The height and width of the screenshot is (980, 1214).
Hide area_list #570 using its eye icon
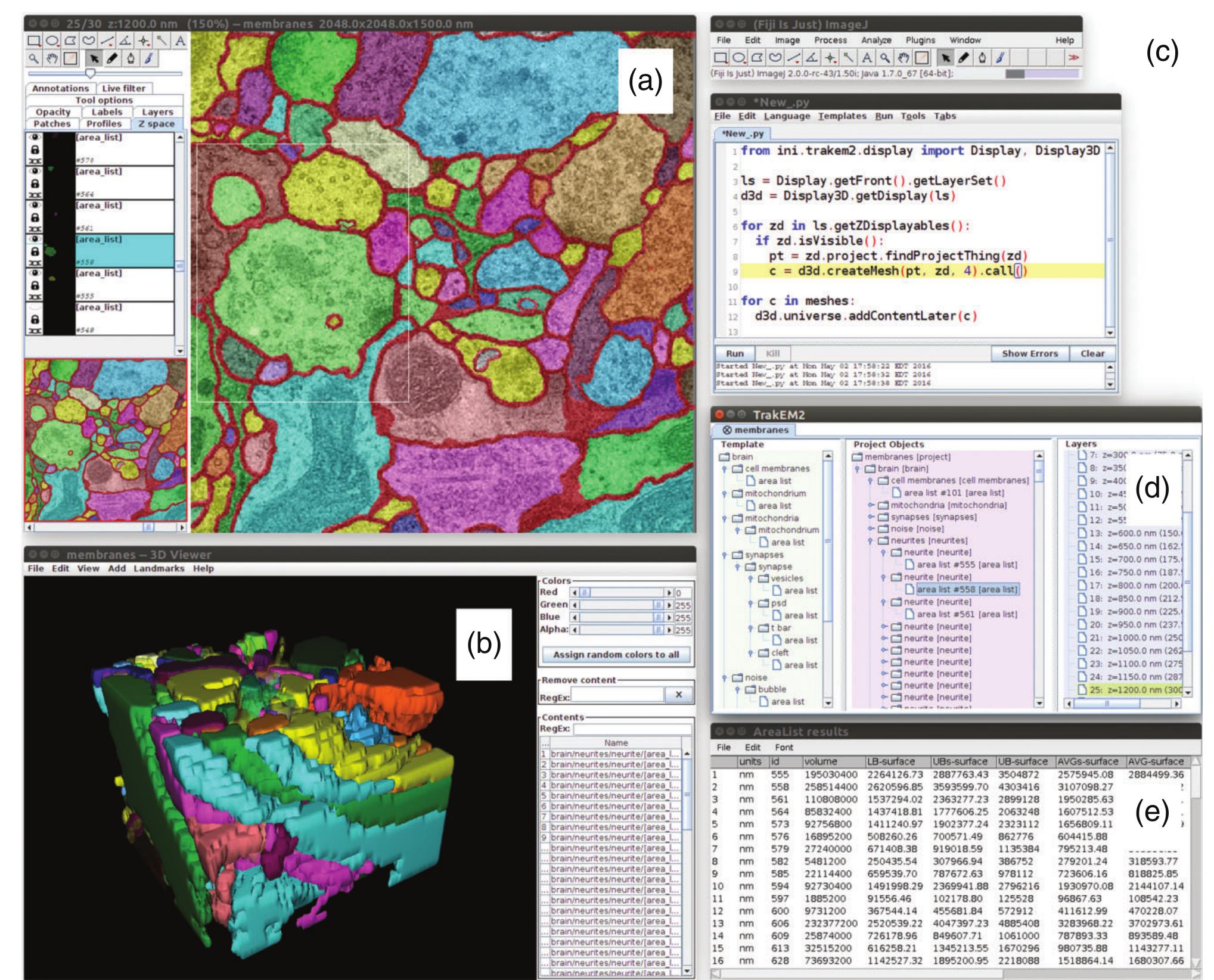(35, 138)
